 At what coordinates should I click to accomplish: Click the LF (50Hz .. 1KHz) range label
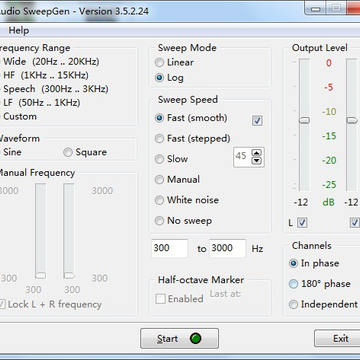(42, 103)
